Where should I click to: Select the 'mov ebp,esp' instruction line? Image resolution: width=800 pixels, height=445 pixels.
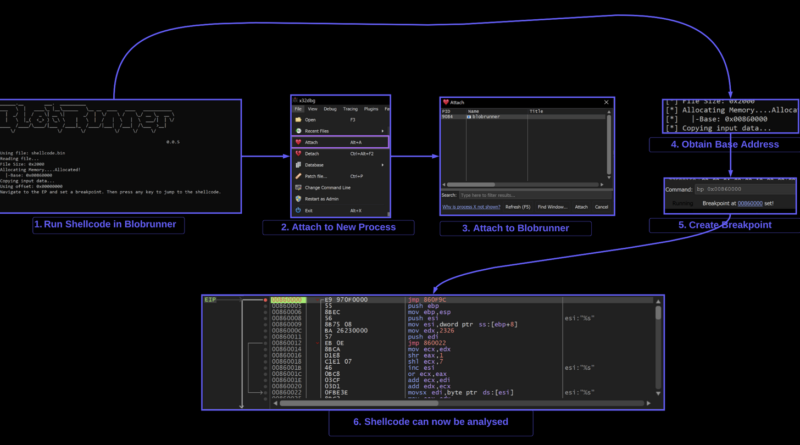pyautogui.click(x=429, y=312)
